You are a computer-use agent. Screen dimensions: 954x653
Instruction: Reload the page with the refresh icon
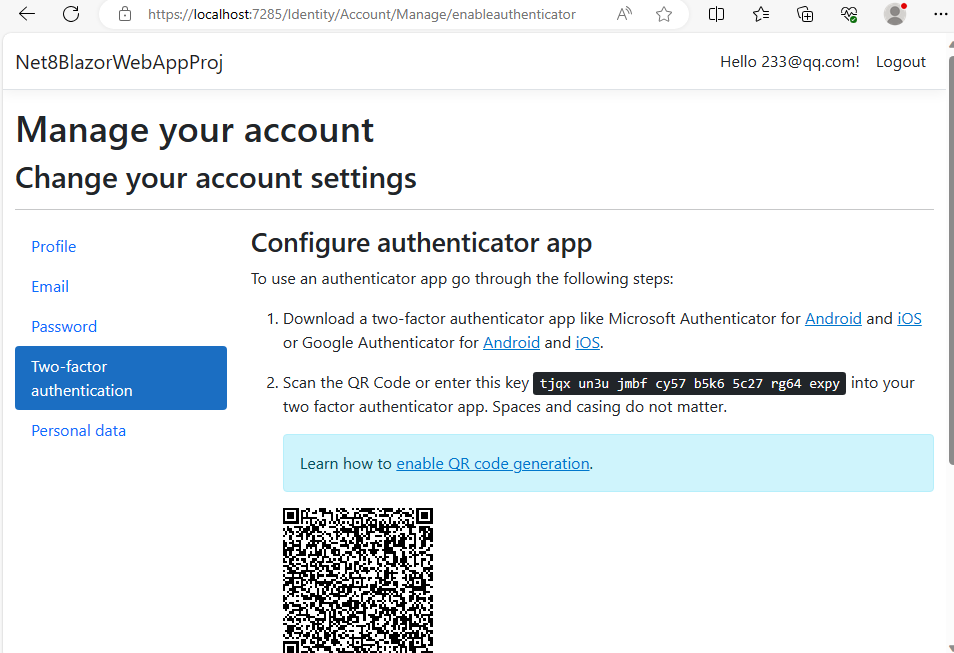(x=71, y=14)
